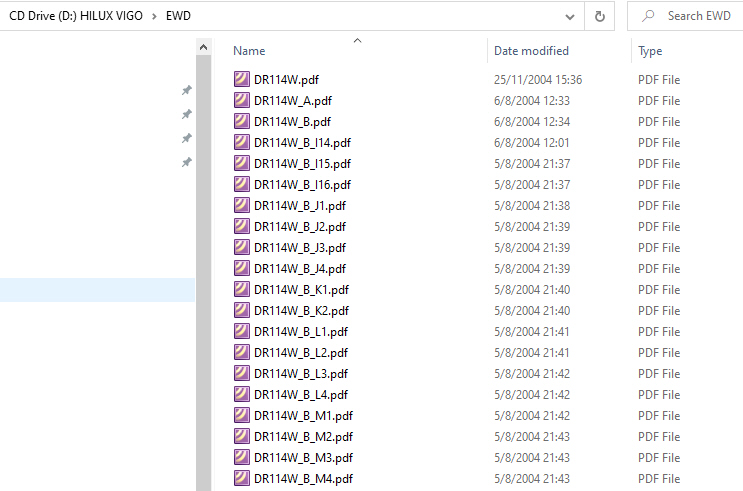
Task: Click date 6/8/2004 12:01 of DR114W_B_I14.pdf
Action: tap(531, 143)
